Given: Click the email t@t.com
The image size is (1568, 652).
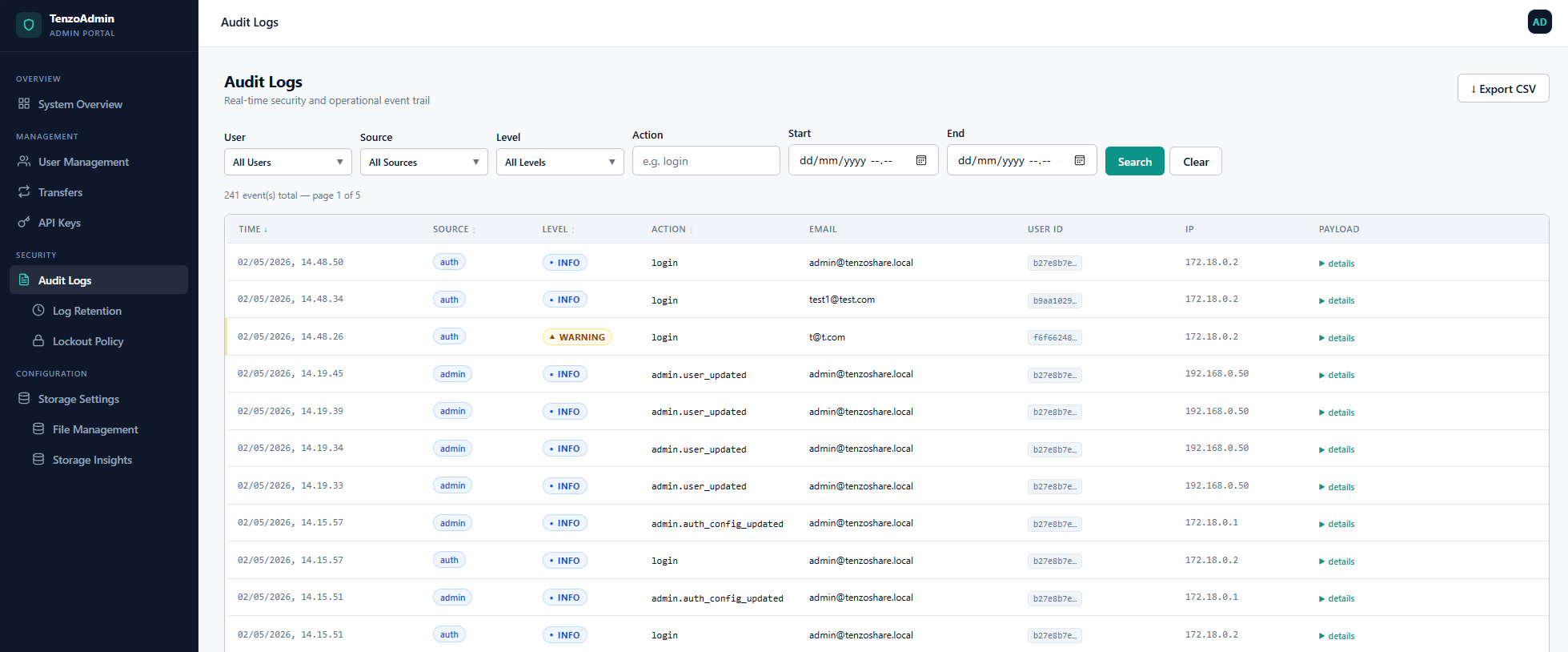Looking at the screenshot, I should point(827,337).
